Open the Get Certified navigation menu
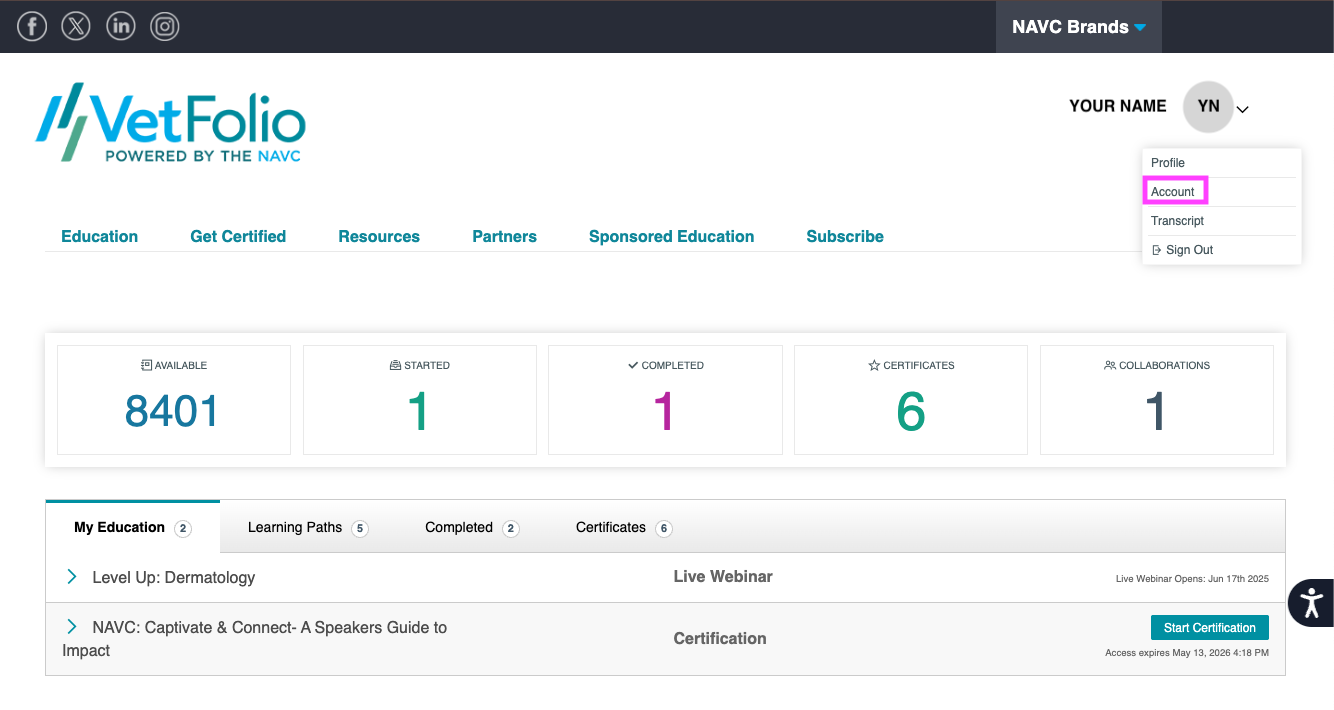The width and height of the screenshot is (1334, 710). pyautogui.click(x=238, y=237)
